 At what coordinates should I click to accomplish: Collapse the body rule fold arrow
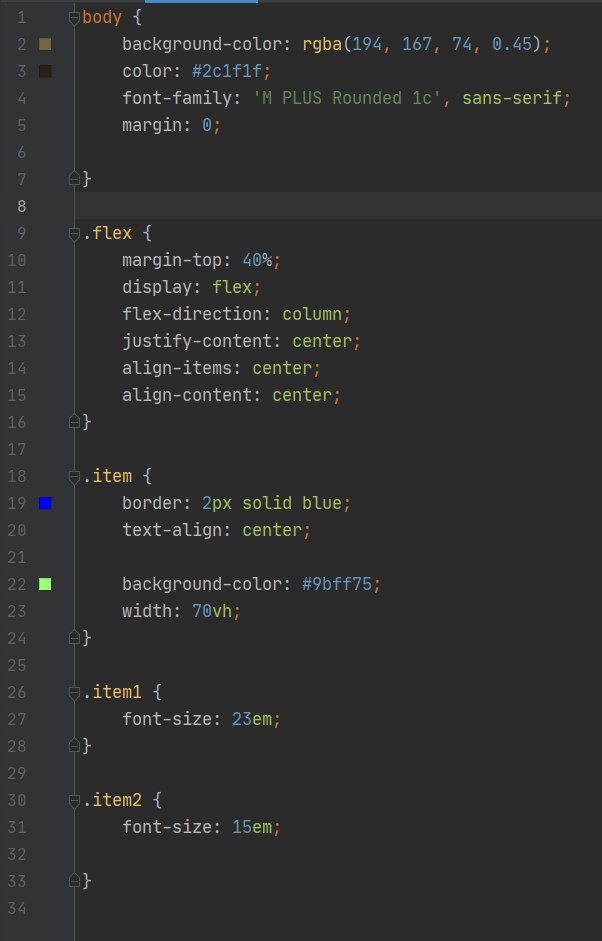(x=74, y=18)
